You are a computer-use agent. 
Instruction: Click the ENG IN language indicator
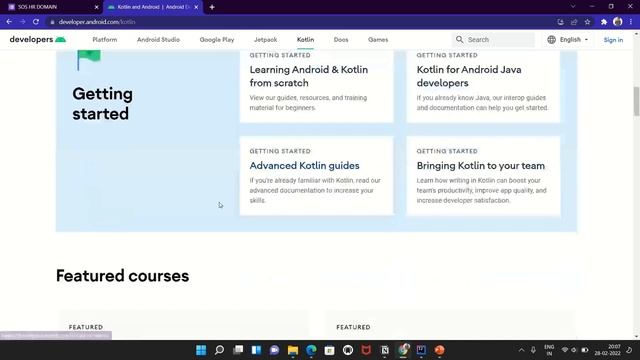[x=549, y=350]
